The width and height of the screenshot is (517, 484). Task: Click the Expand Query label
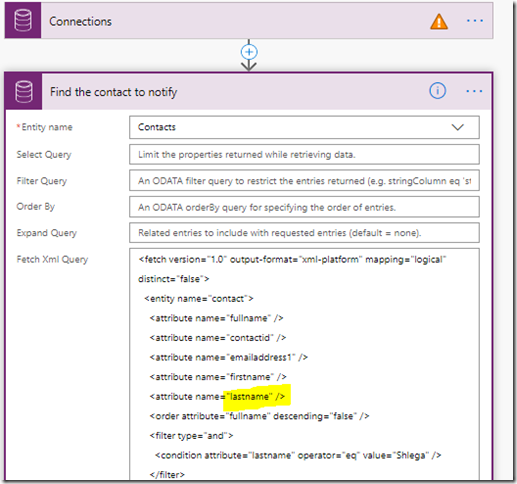(x=47, y=233)
